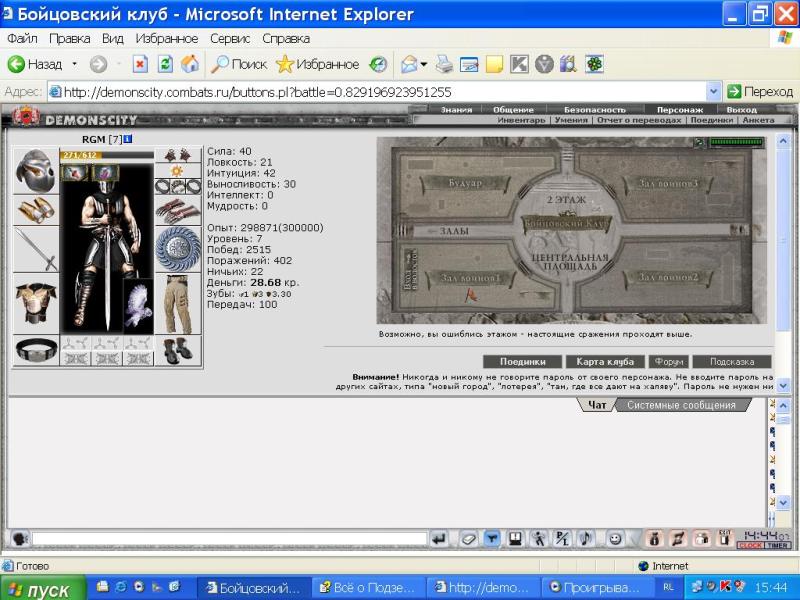Switch to the Чат tab
Image resolution: width=800 pixels, height=600 pixels.
coord(597,405)
